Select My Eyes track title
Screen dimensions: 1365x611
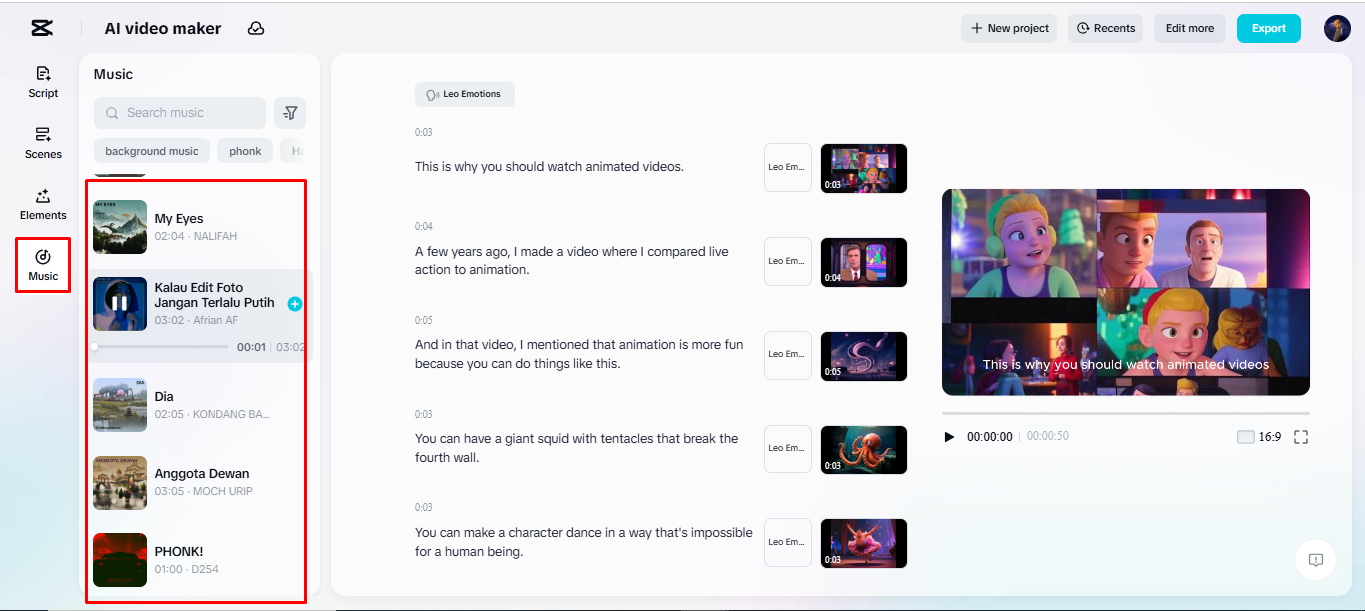point(179,219)
